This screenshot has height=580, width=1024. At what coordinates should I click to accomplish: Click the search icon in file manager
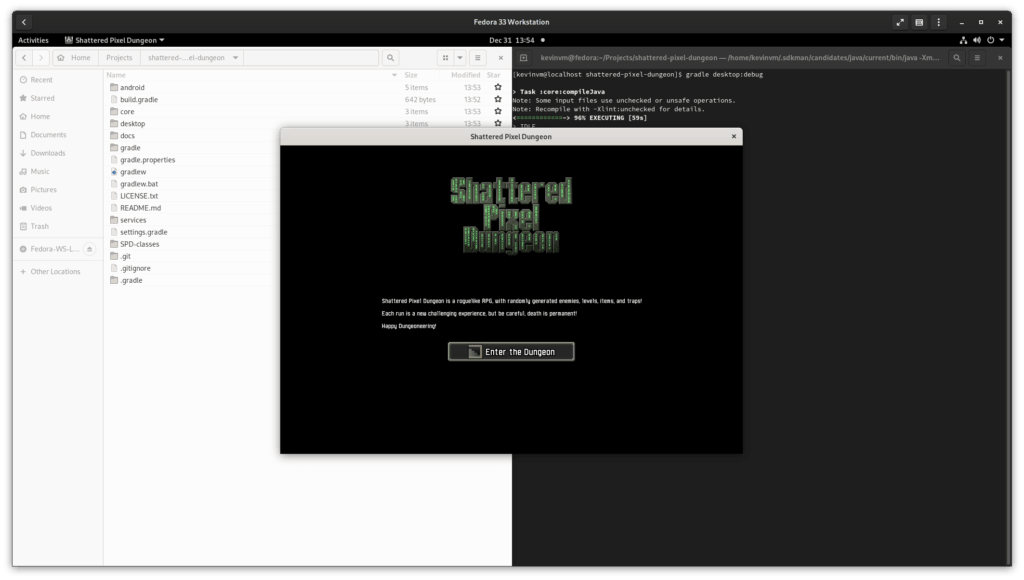click(x=391, y=57)
